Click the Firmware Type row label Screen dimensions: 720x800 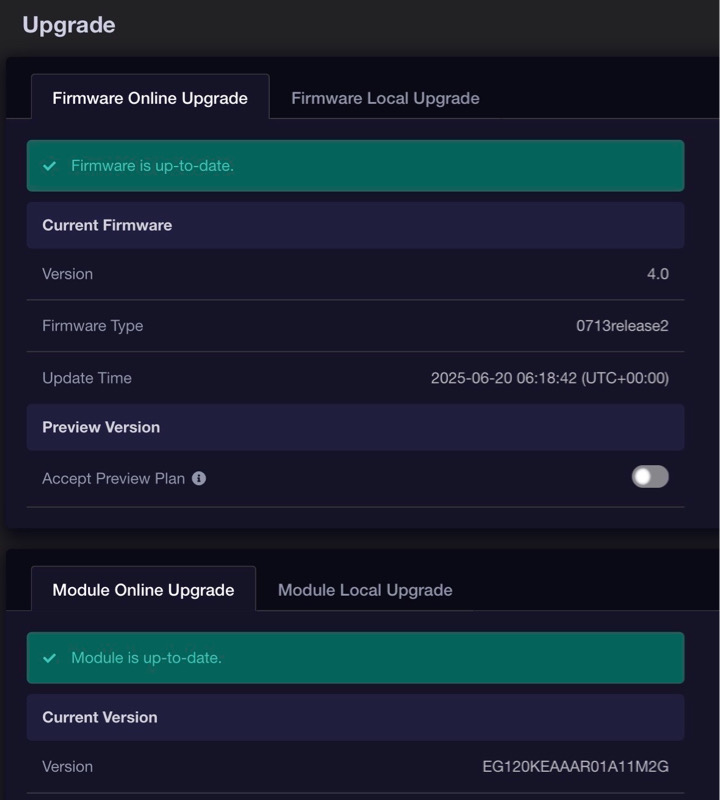(x=92, y=326)
